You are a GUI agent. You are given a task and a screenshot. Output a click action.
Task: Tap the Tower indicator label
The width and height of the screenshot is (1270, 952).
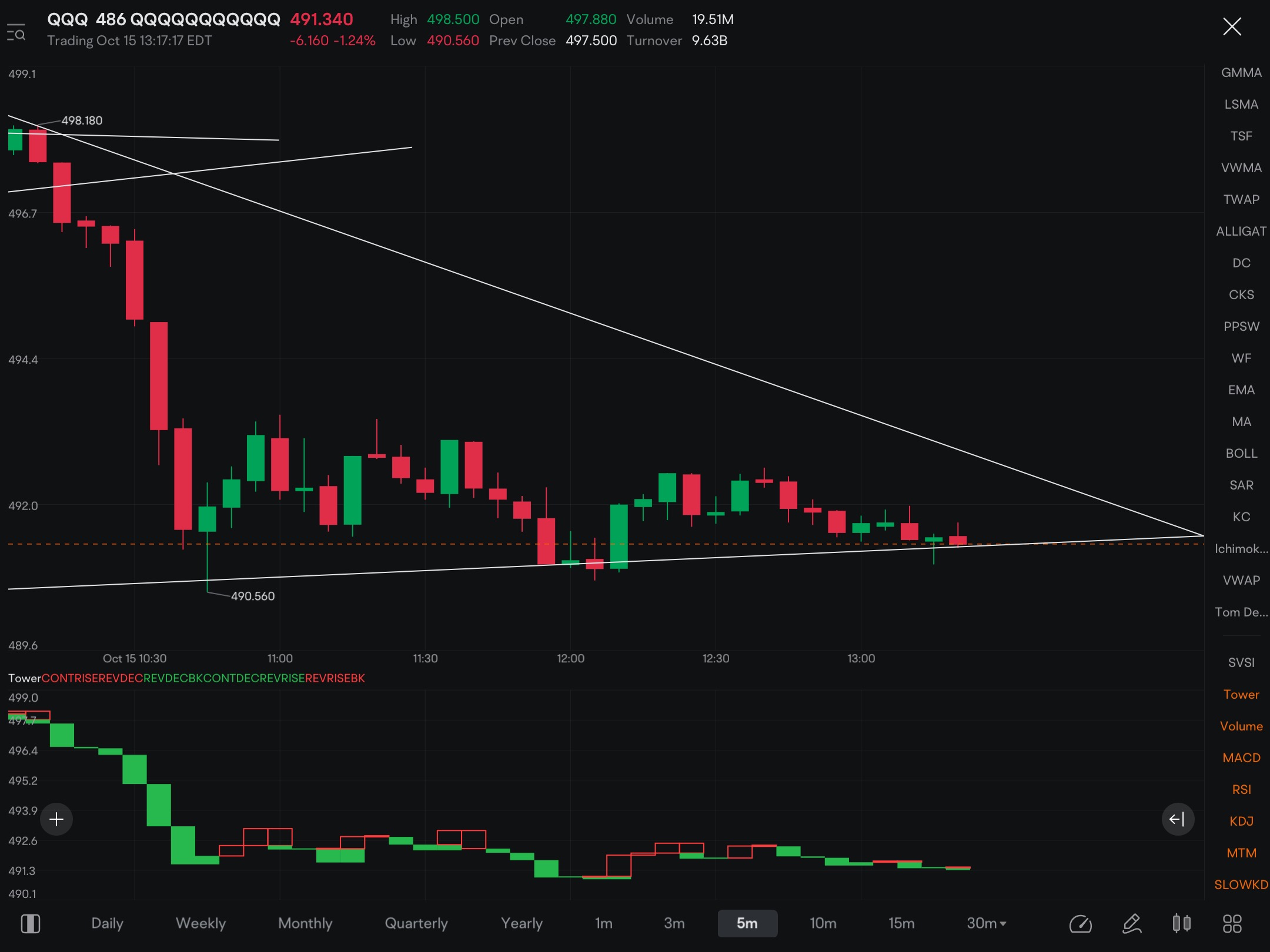[24, 678]
